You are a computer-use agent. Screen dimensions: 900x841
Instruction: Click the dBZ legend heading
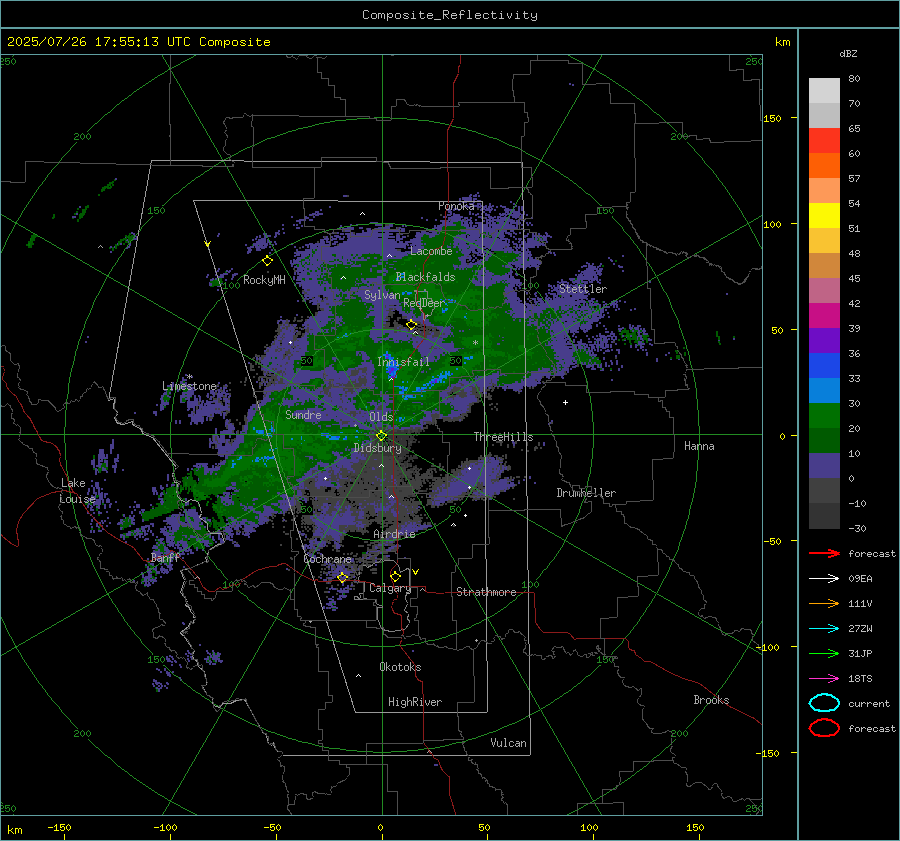point(848,54)
